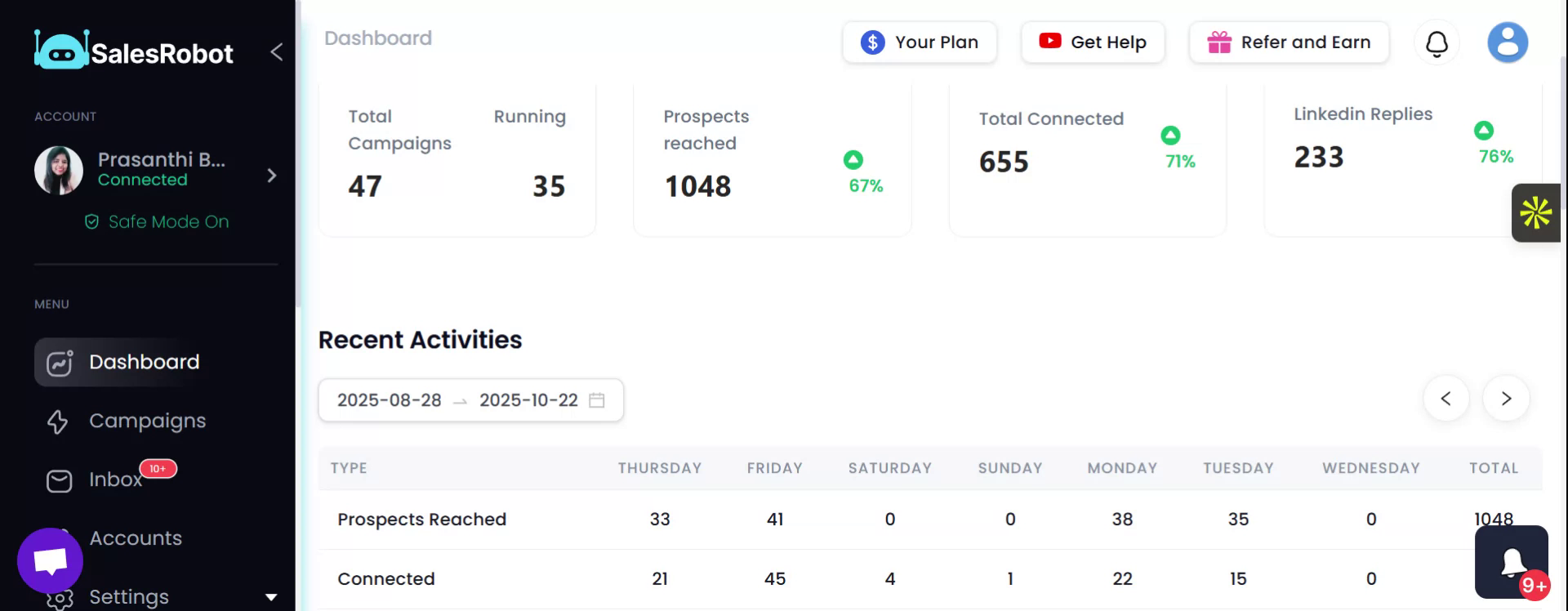Screen dimensions: 1568x611
Task: Click the calendar icon in date range
Action: [x=597, y=400]
